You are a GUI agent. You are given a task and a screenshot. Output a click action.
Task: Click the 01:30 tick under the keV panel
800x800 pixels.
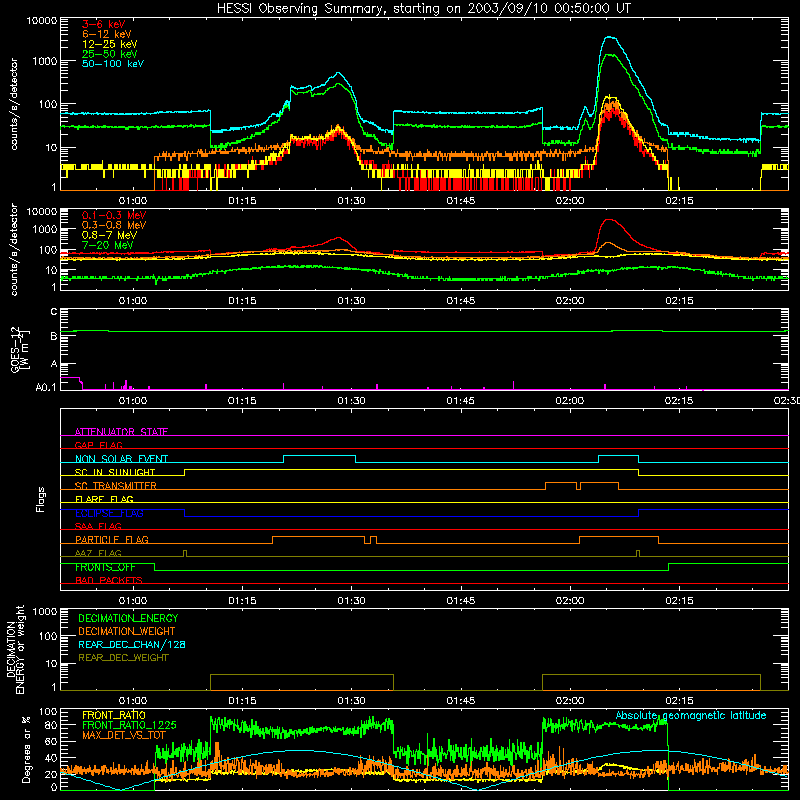352,201
